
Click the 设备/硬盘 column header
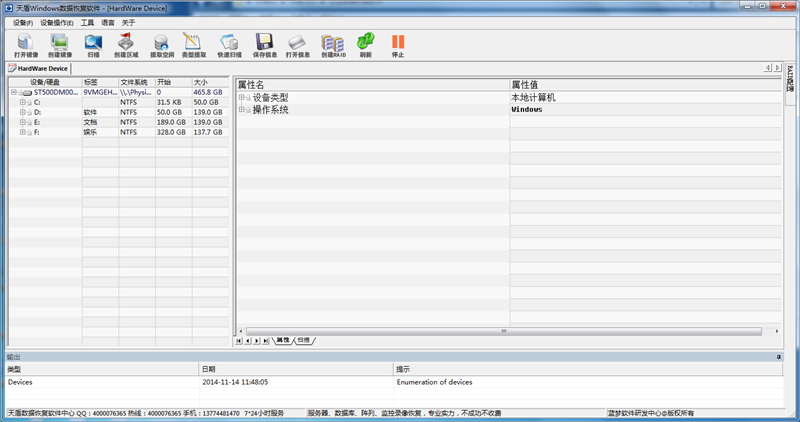click(45, 82)
